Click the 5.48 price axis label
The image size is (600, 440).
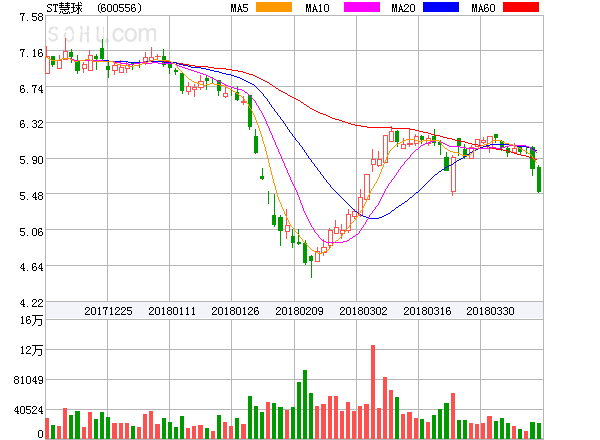tap(31, 196)
